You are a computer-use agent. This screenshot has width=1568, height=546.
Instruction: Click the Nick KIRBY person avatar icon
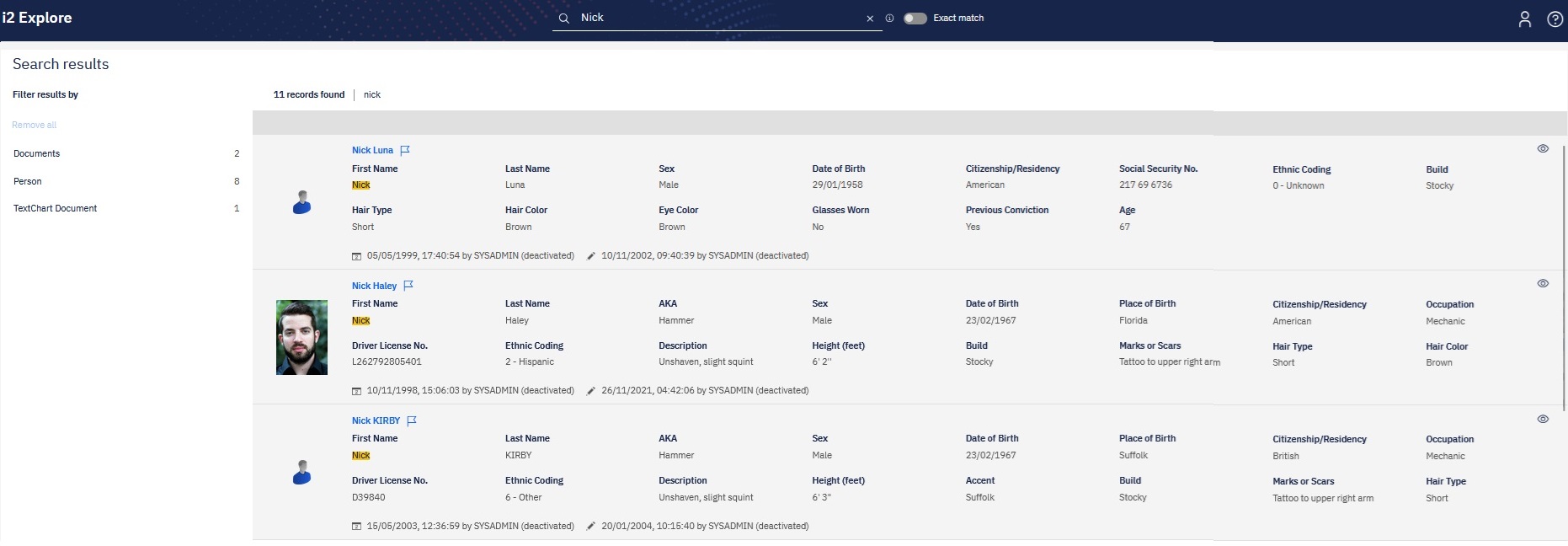301,472
